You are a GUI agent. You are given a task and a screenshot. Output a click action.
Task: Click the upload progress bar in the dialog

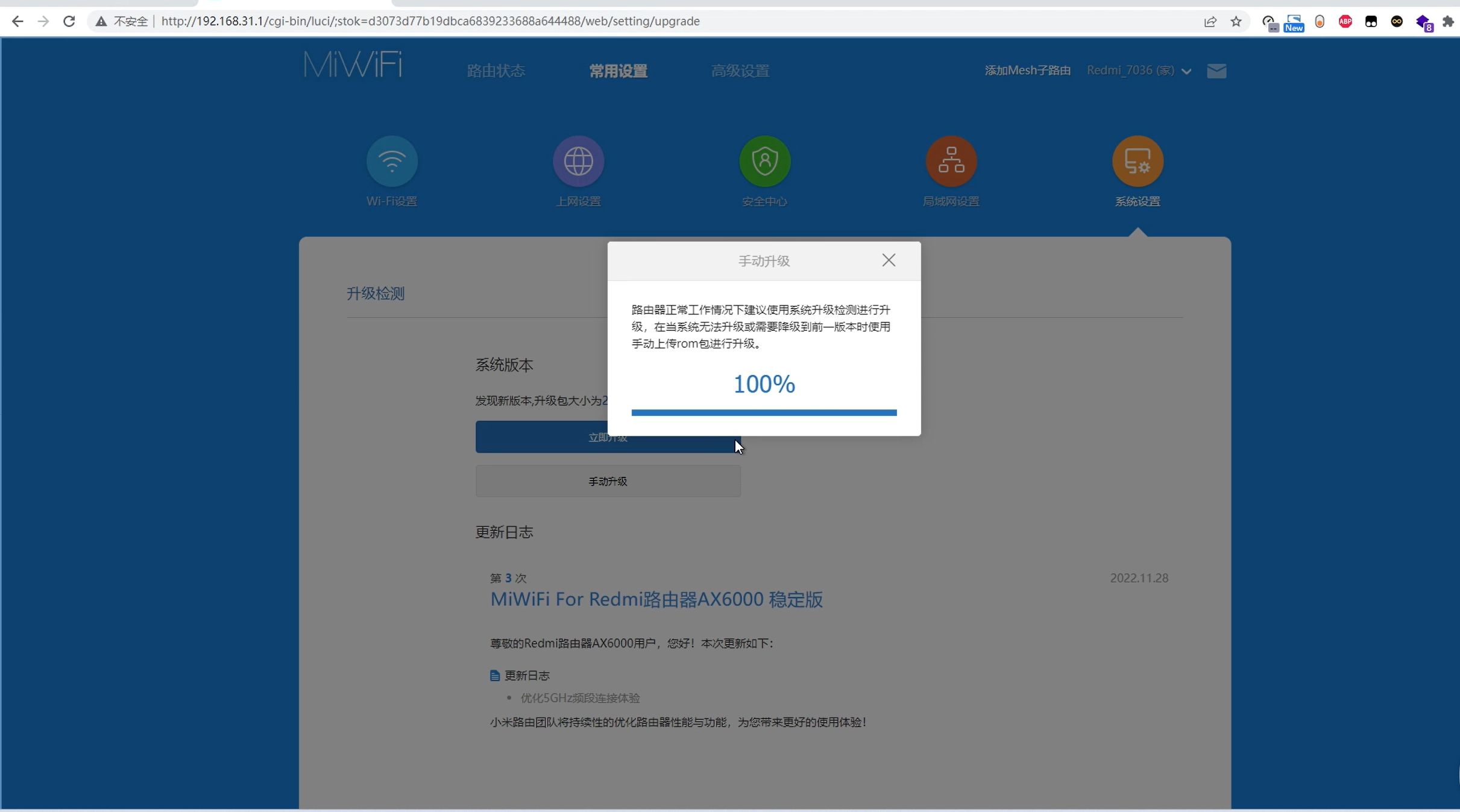coord(763,412)
